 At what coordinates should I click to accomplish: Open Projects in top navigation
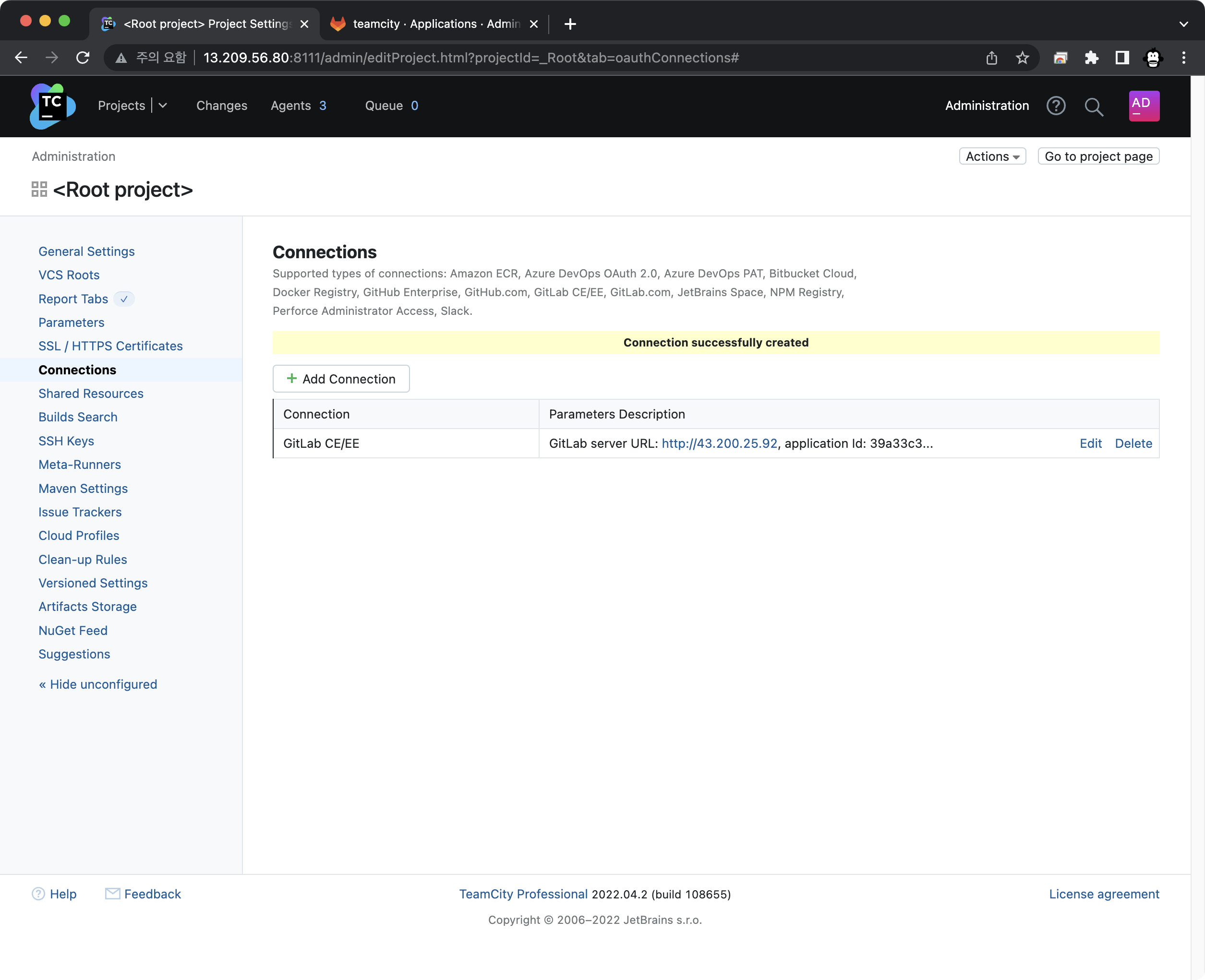coord(121,106)
